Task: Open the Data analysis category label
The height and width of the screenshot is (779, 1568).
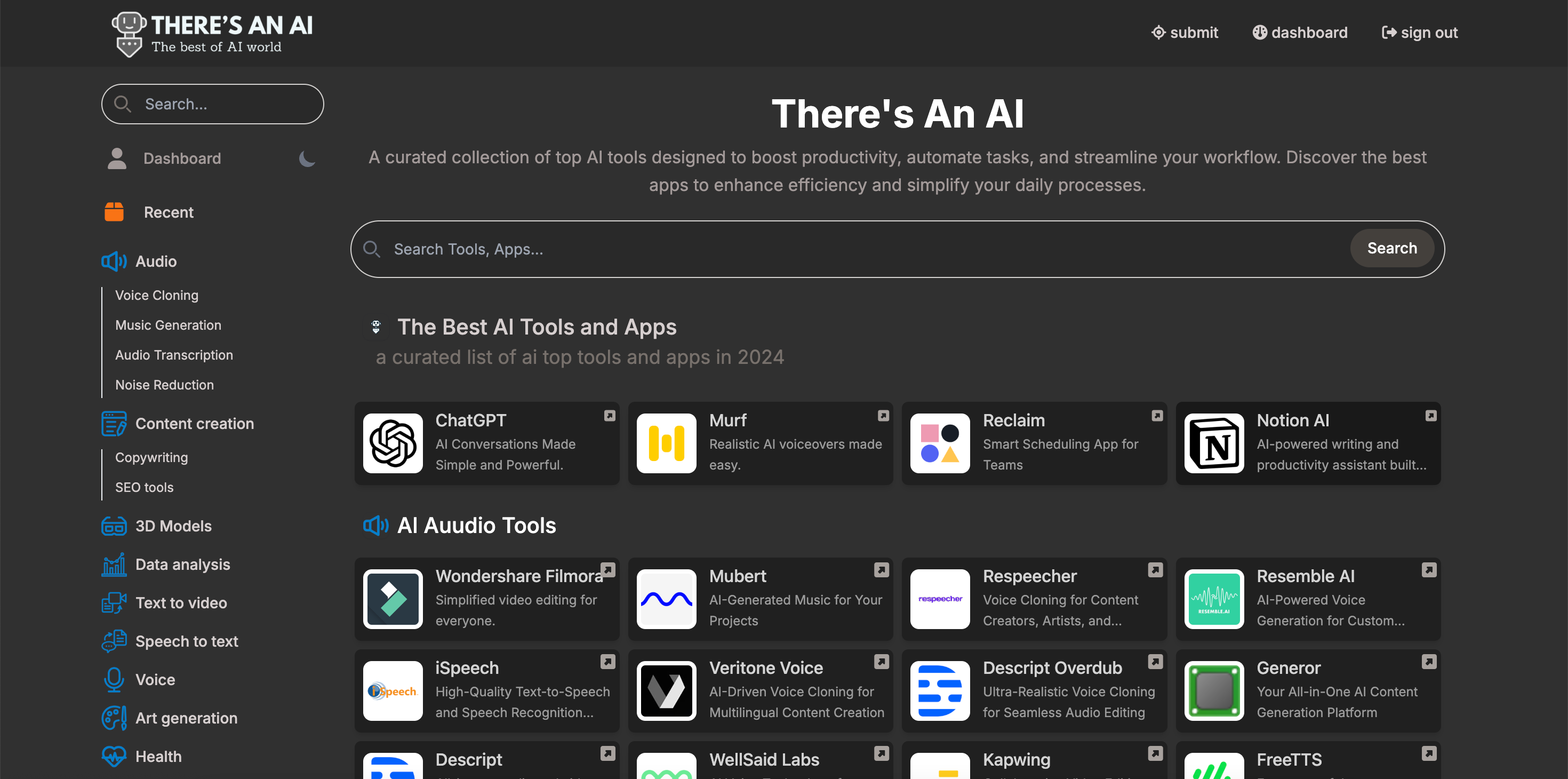Action: pos(182,565)
